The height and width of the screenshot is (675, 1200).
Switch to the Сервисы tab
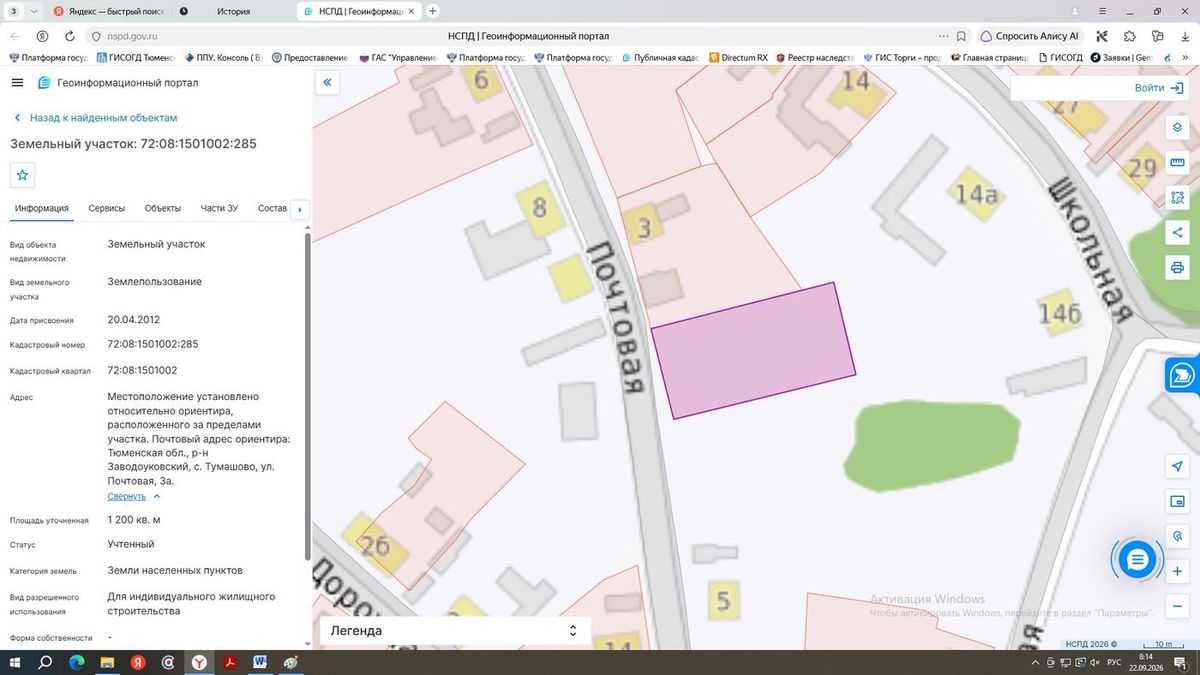click(107, 208)
